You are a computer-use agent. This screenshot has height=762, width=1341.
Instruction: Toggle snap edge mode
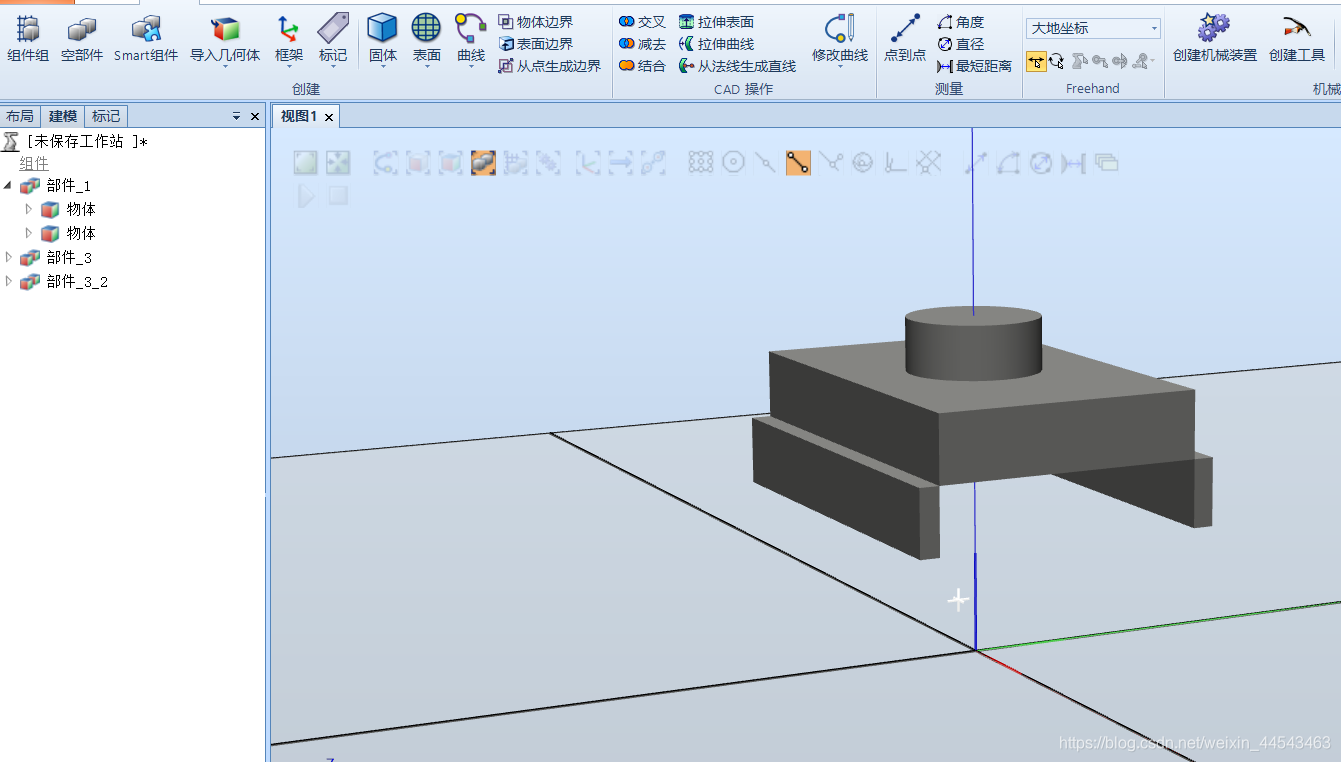coord(830,162)
